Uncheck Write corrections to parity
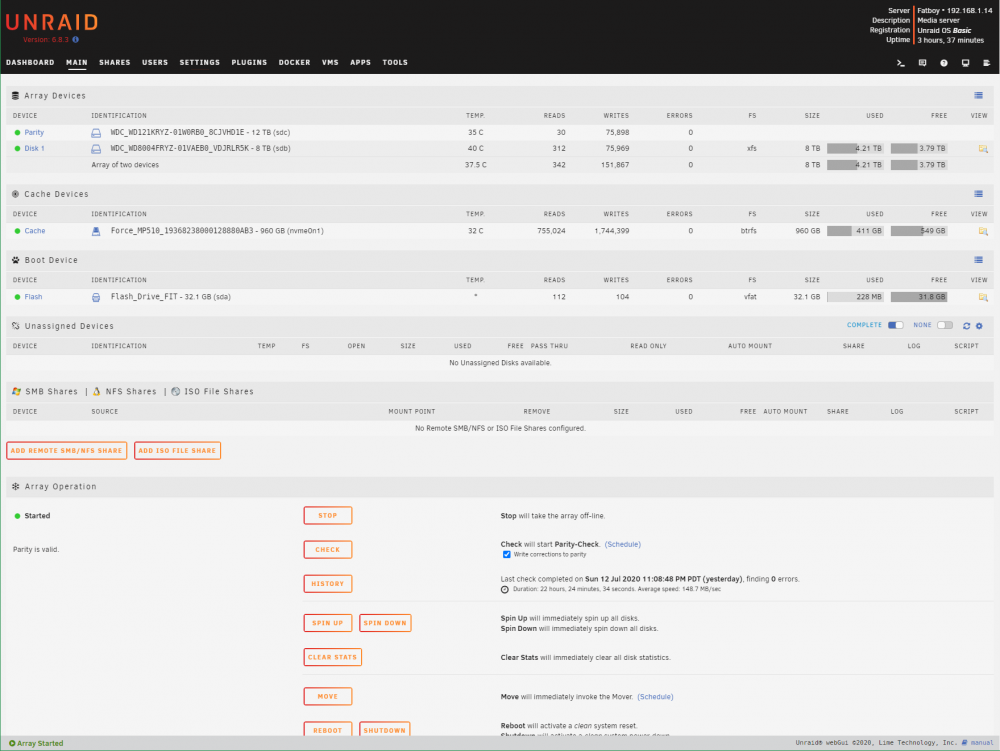 coord(506,555)
